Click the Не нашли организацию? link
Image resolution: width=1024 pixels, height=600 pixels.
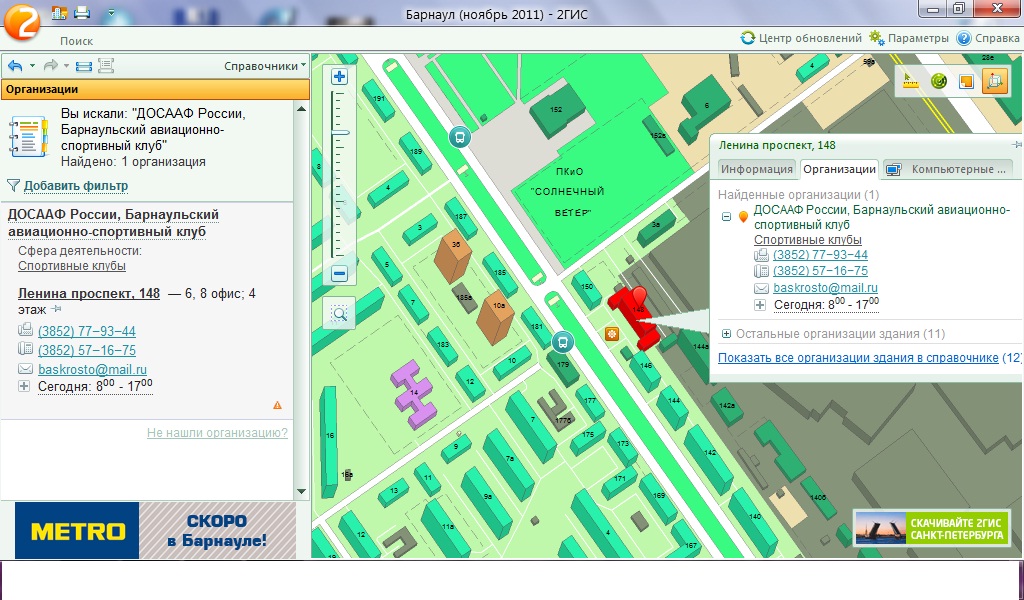coord(217,433)
